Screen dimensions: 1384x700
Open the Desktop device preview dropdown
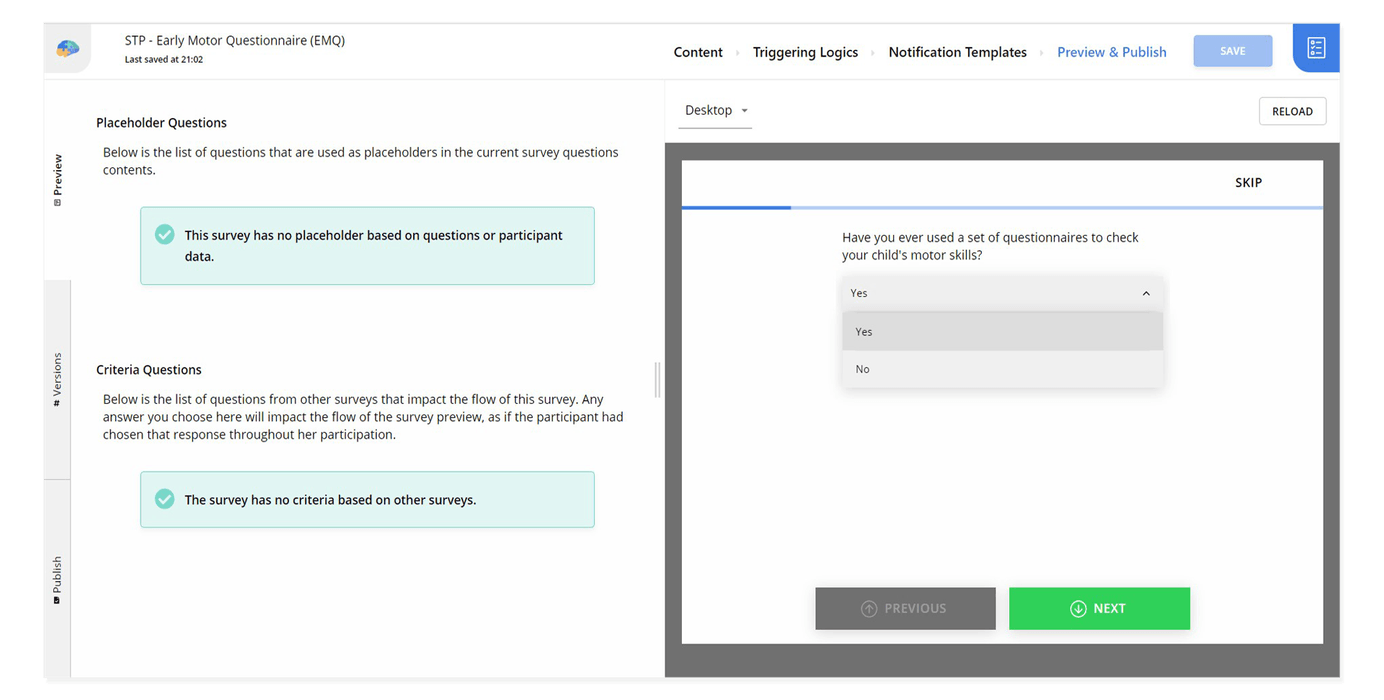pos(715,110)
